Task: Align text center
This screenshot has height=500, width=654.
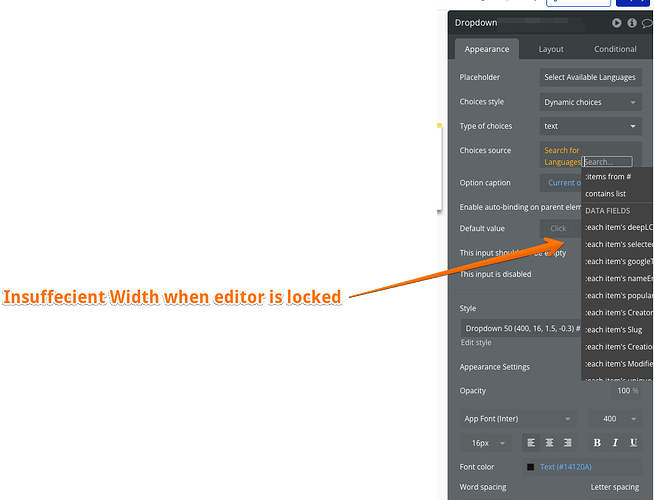Action: (x=549, y=443)
